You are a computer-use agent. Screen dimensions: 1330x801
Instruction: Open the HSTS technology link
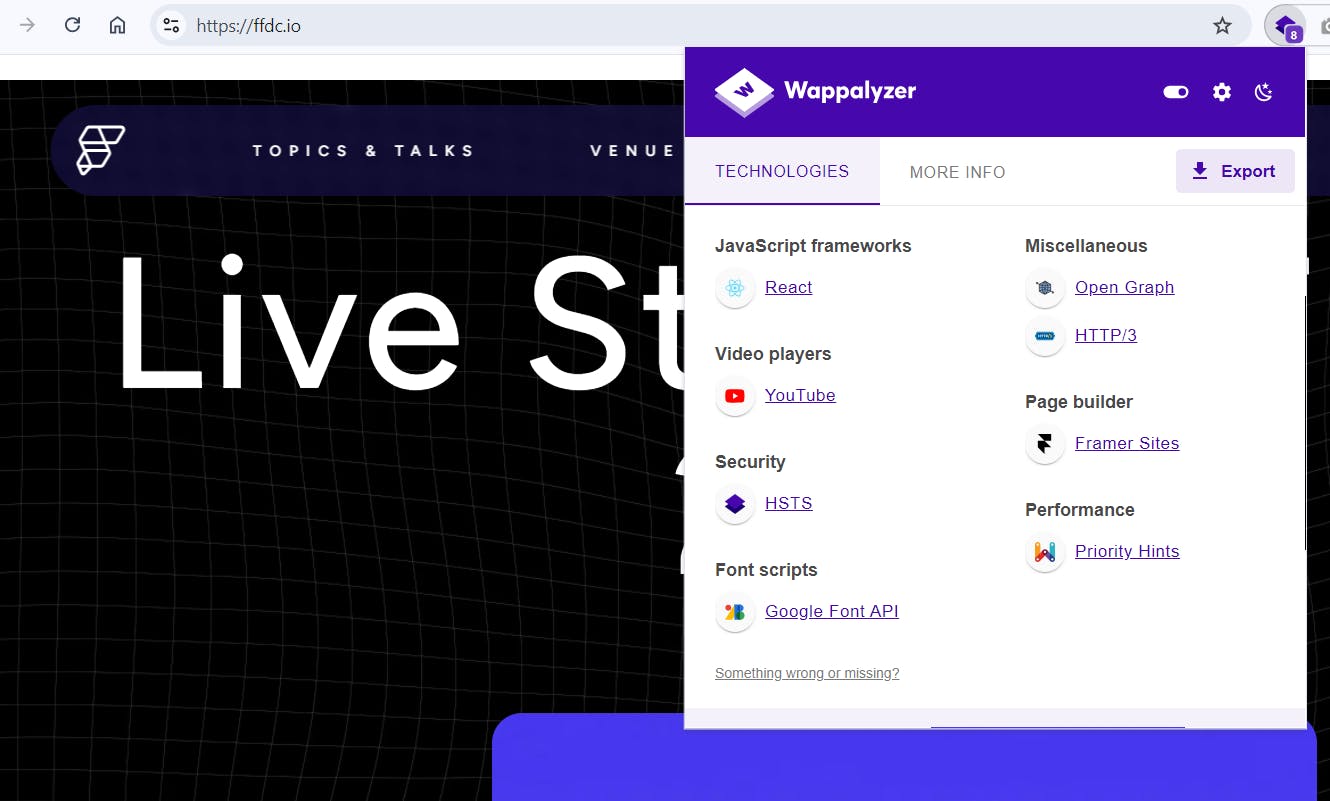pos(789,503)
